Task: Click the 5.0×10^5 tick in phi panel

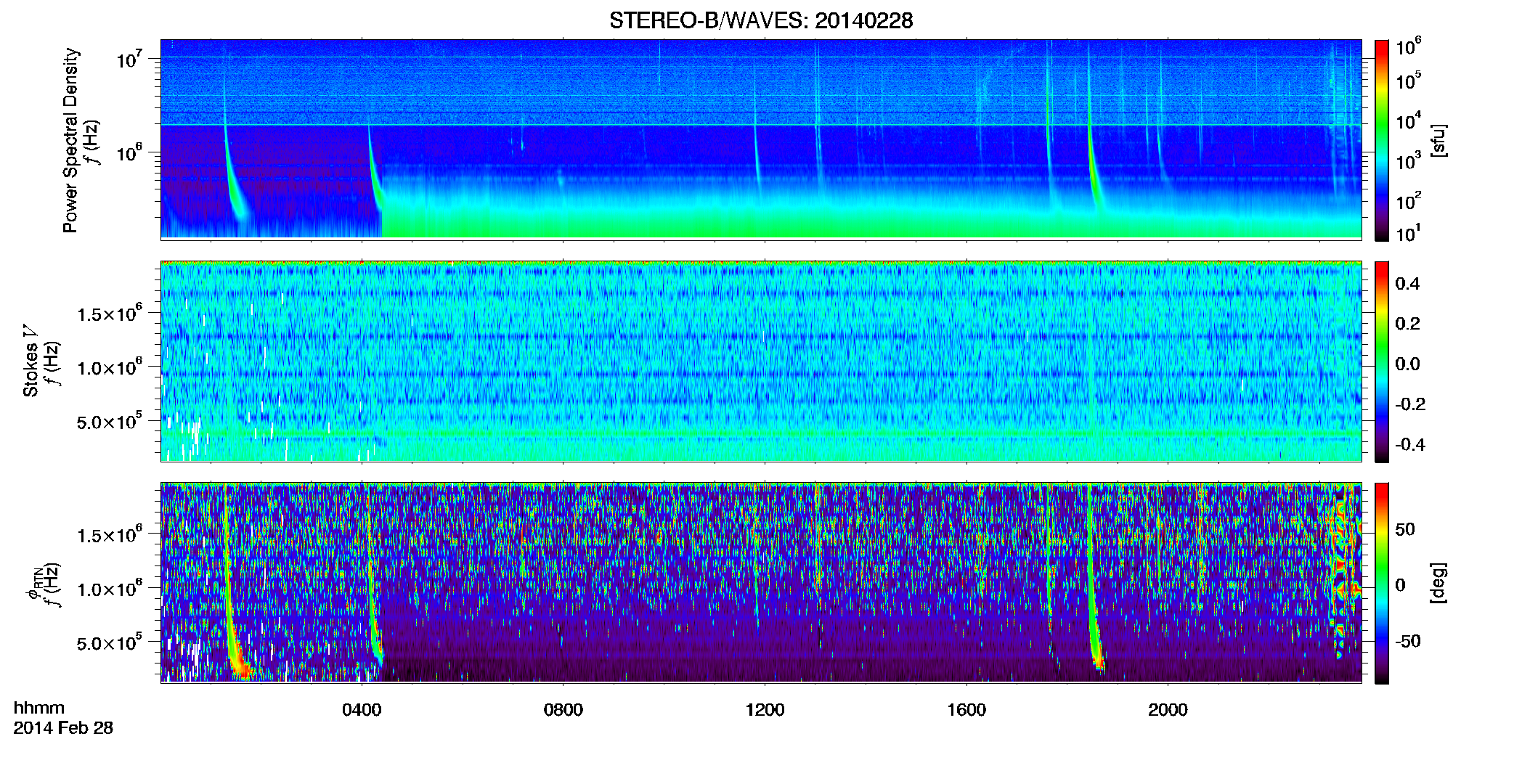Action: 110,642
